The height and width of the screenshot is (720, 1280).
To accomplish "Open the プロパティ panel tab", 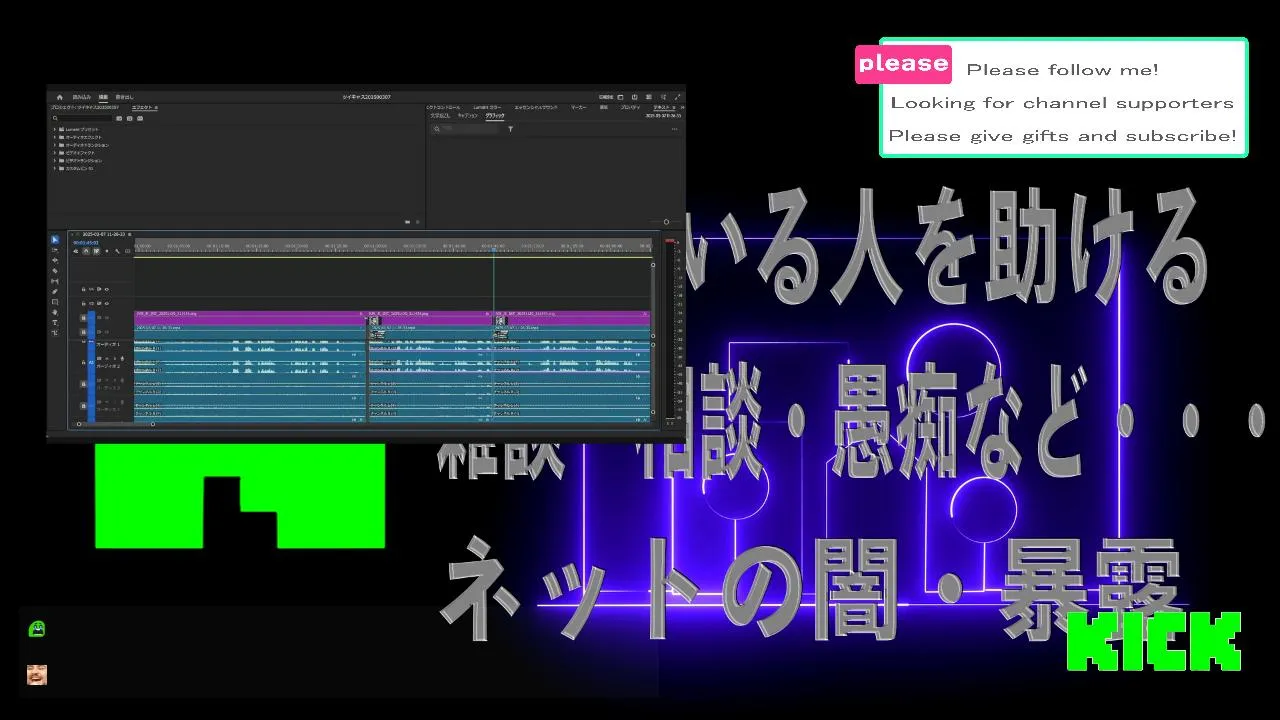I will click(x=630, y=107).
